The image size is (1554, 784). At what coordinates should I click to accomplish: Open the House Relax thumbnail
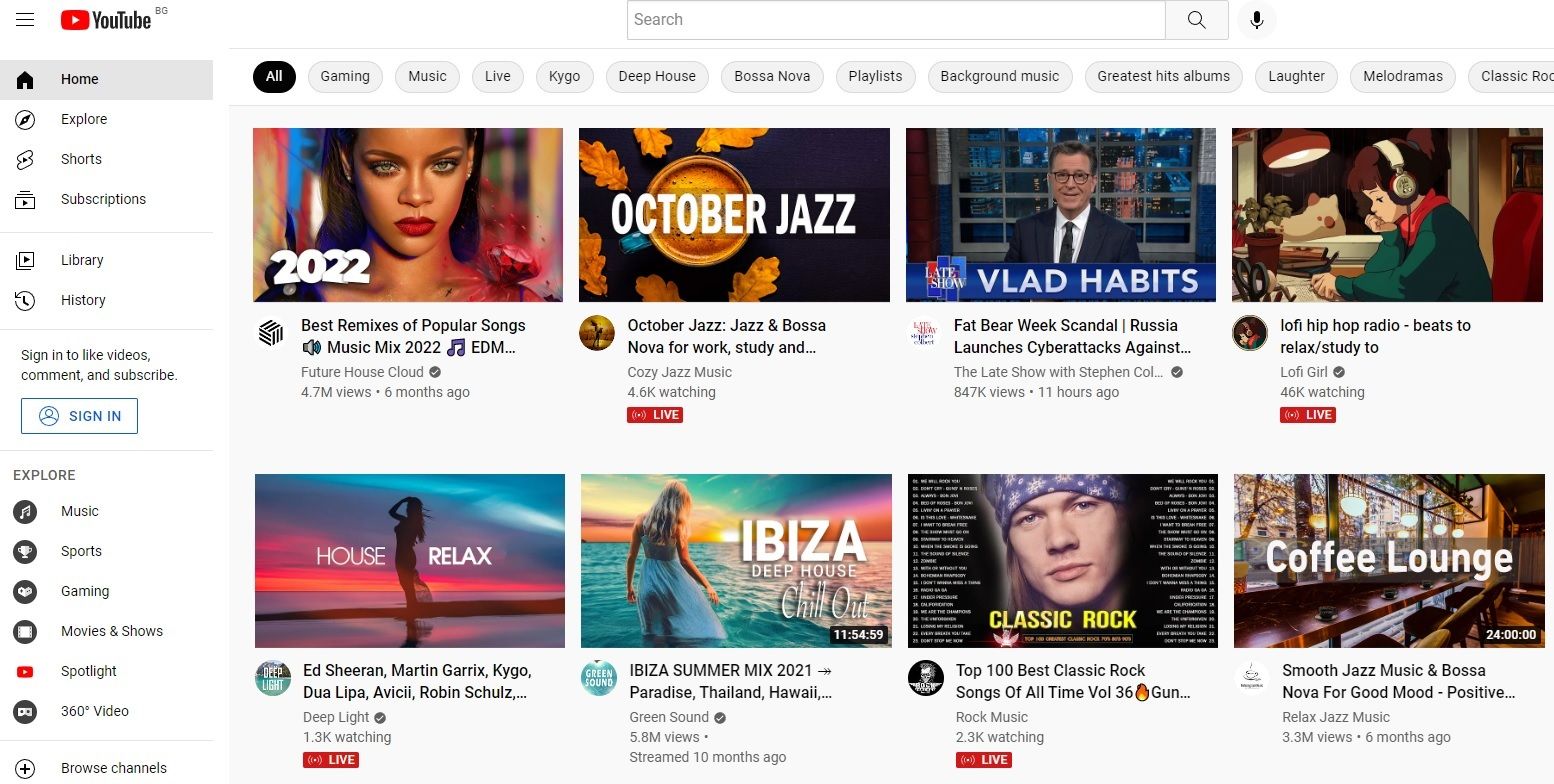tap(410, 561)
